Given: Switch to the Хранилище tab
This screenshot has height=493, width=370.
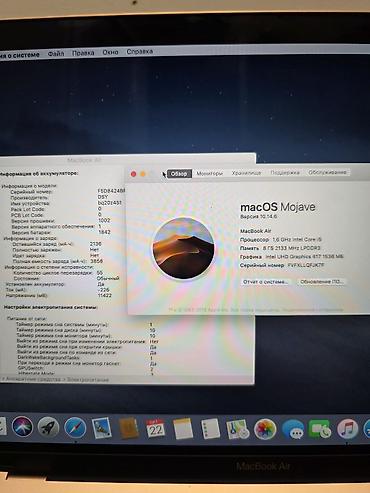Looking at the screenshot, I should tap(246, 173).
